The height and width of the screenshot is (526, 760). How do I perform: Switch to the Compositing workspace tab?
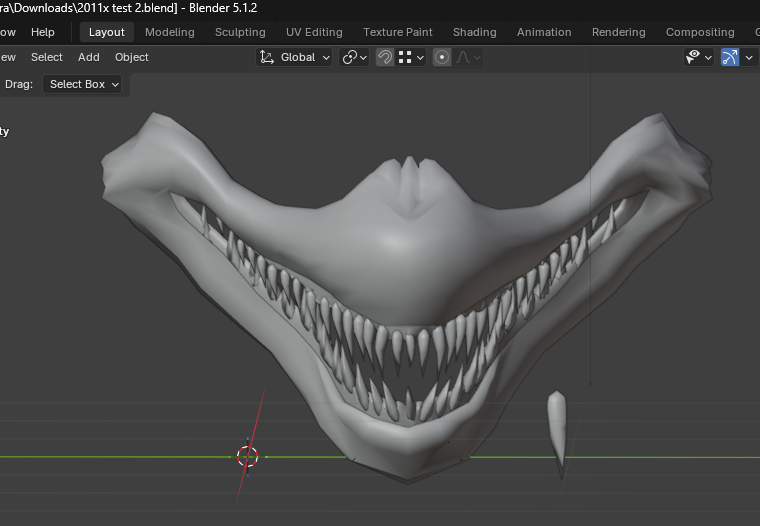point(700,32)
